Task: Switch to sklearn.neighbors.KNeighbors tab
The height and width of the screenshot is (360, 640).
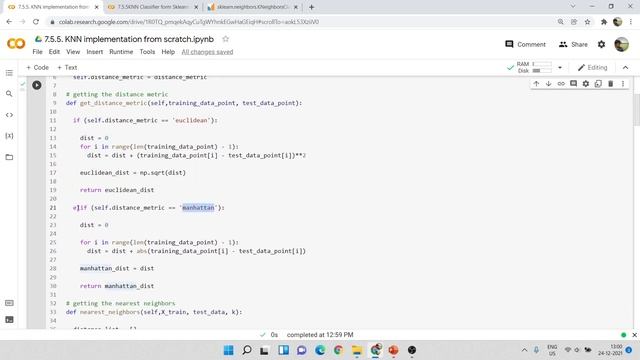Action: pos(252,7)
